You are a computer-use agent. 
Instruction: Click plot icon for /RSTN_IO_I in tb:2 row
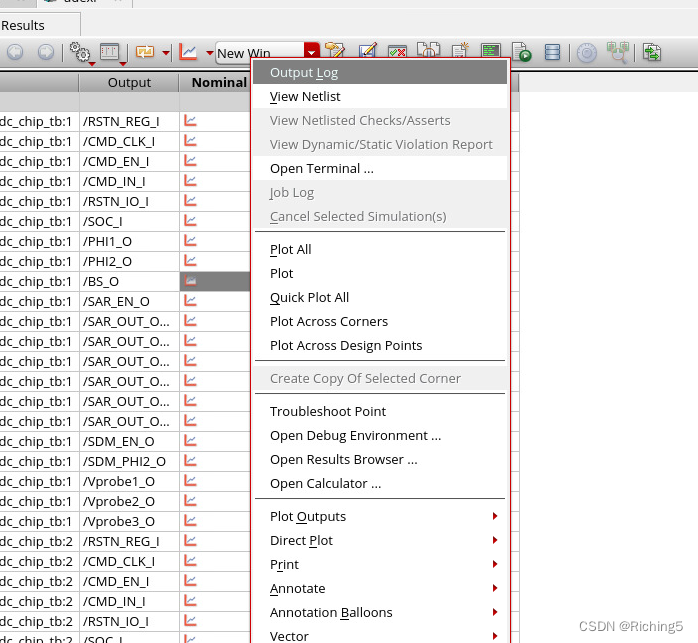tap(191, 621)
